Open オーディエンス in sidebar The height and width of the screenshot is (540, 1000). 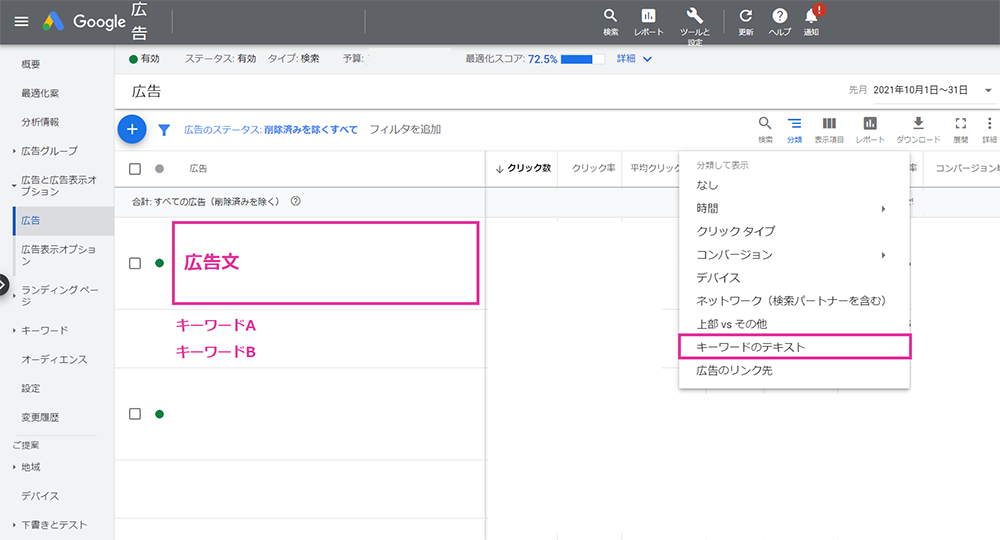(x=54, y=360)
